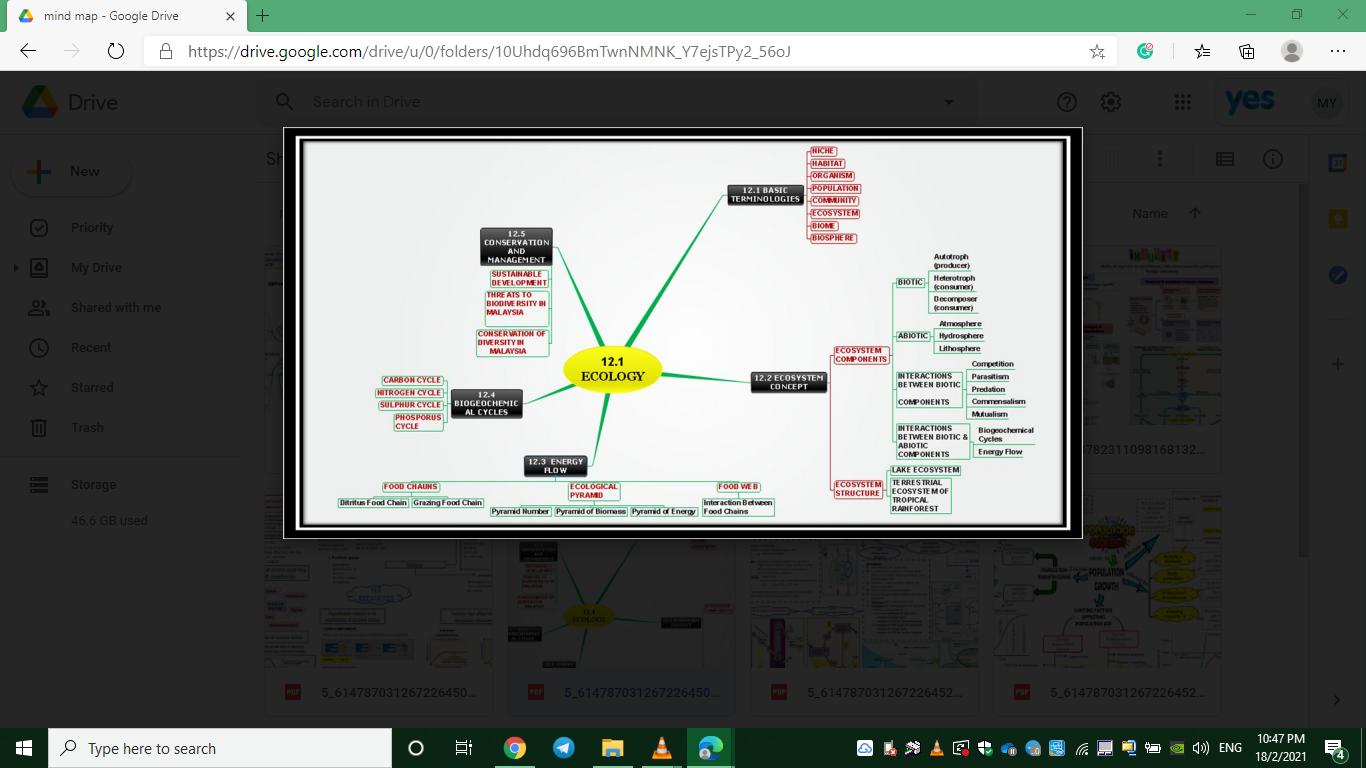Image resolution: width=1366 pixels, height=768 pixels.
Task: Hide the side panel chevron
Action: point(1338,700)
